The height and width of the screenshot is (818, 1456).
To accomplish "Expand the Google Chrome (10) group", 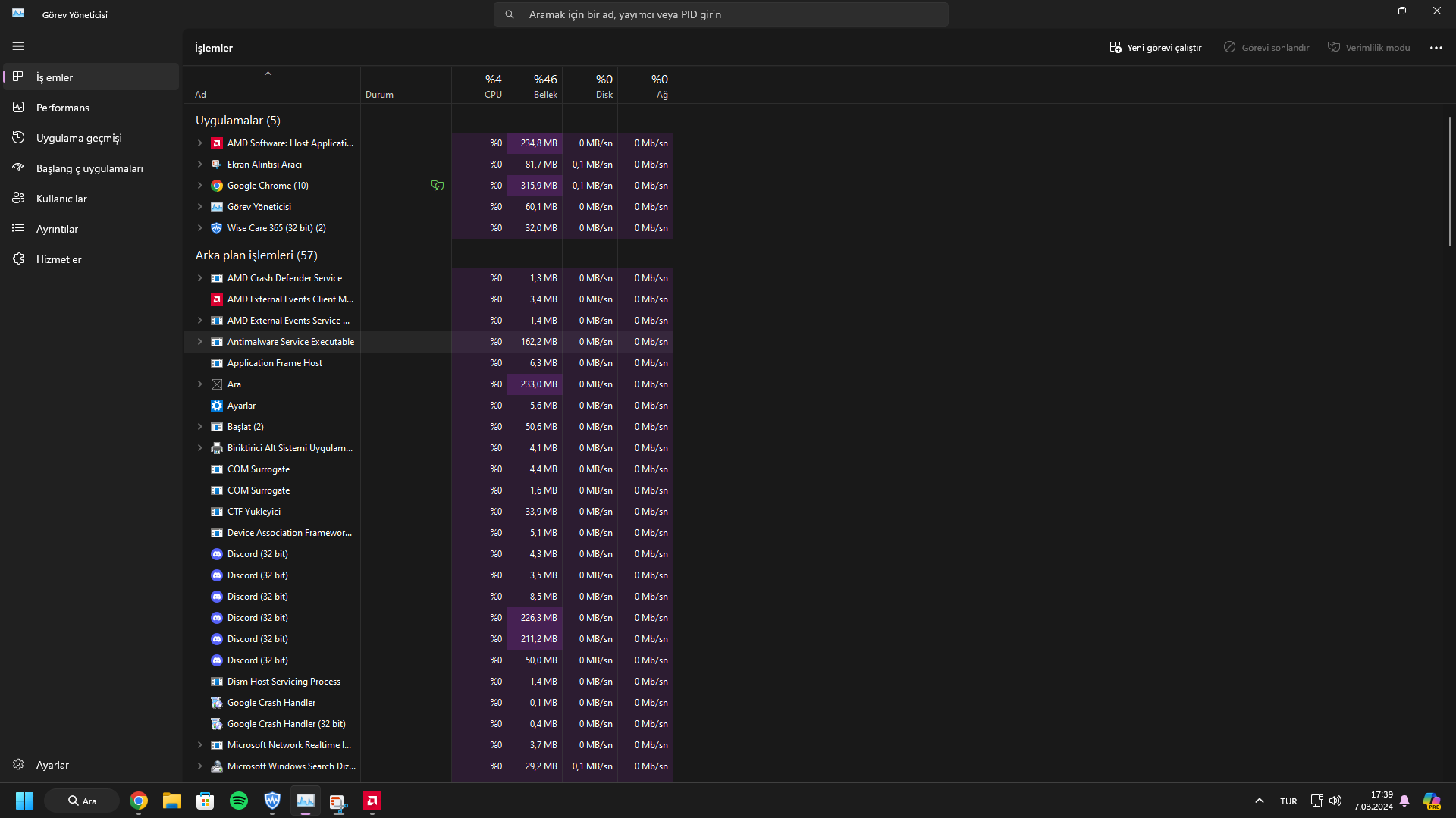I will point(200,186).
